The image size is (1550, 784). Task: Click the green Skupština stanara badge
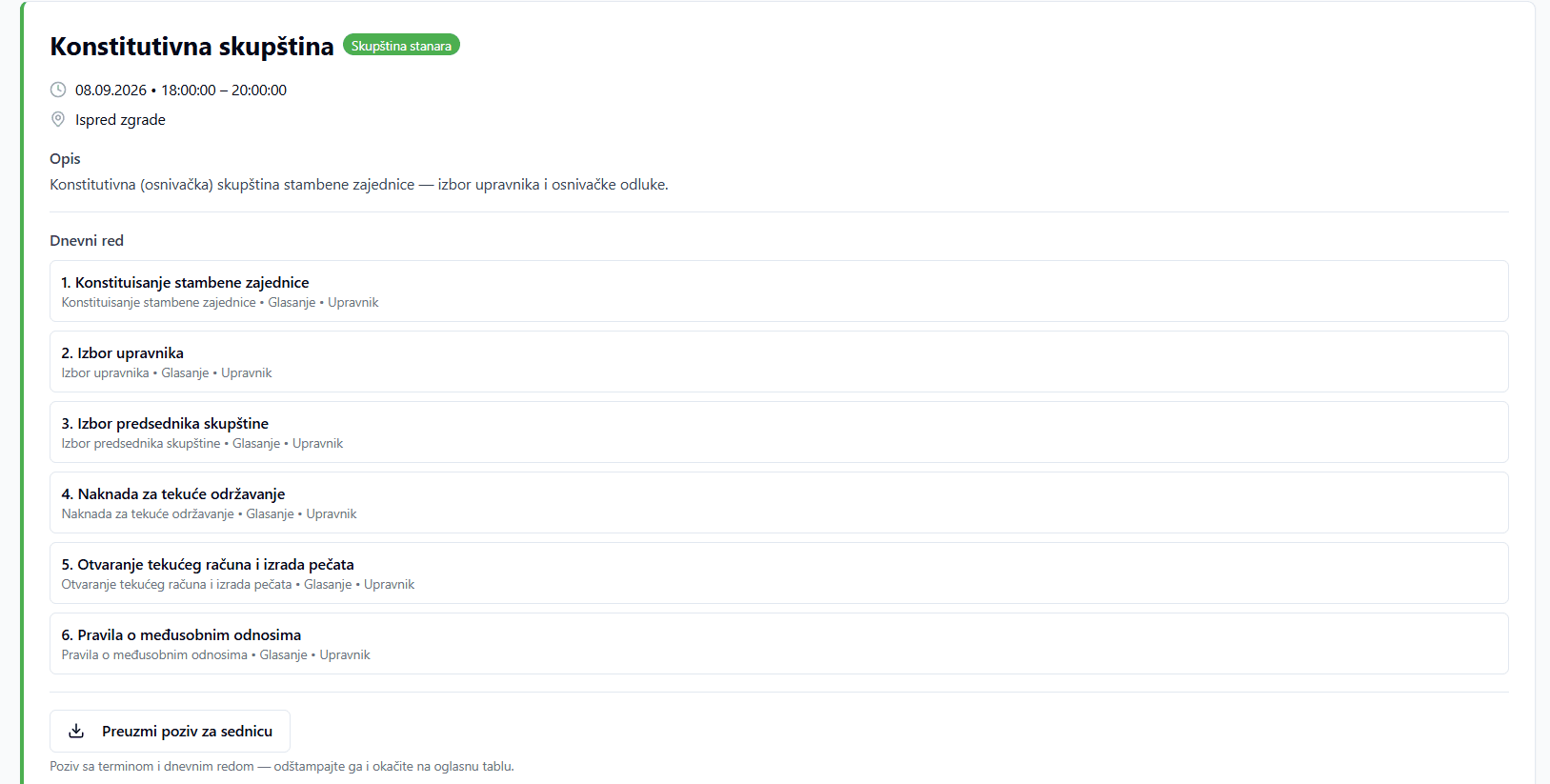click(x=401, y=45)
